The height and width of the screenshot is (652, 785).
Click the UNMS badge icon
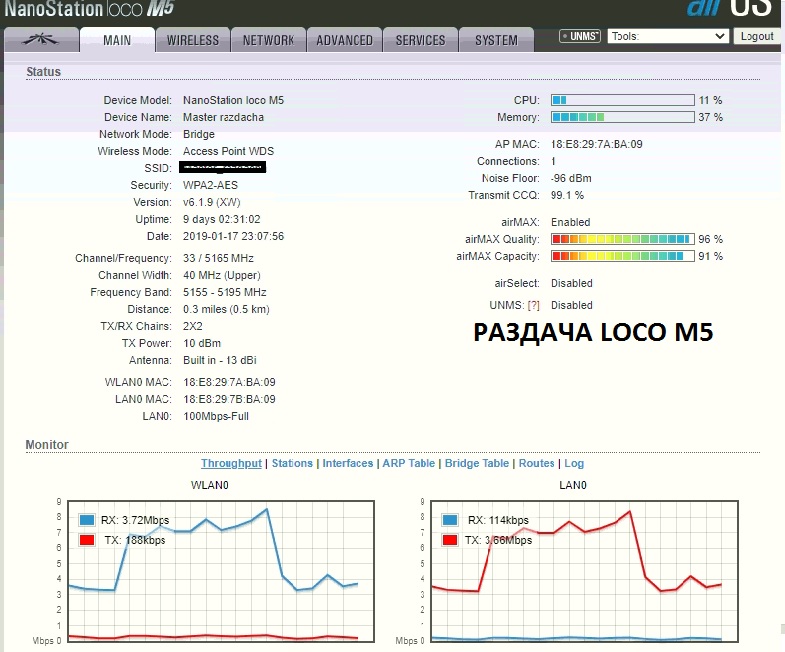pyautogui.click(x=580, y=36)
